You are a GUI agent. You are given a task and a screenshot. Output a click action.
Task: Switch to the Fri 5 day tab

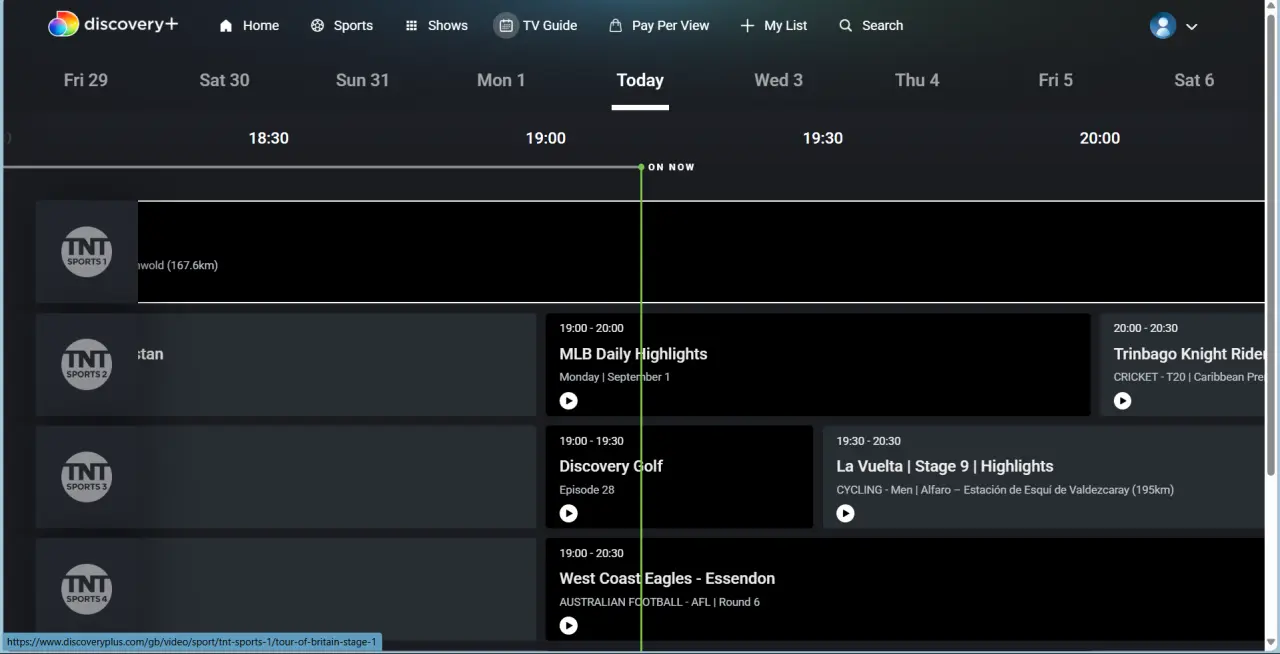1055,80
